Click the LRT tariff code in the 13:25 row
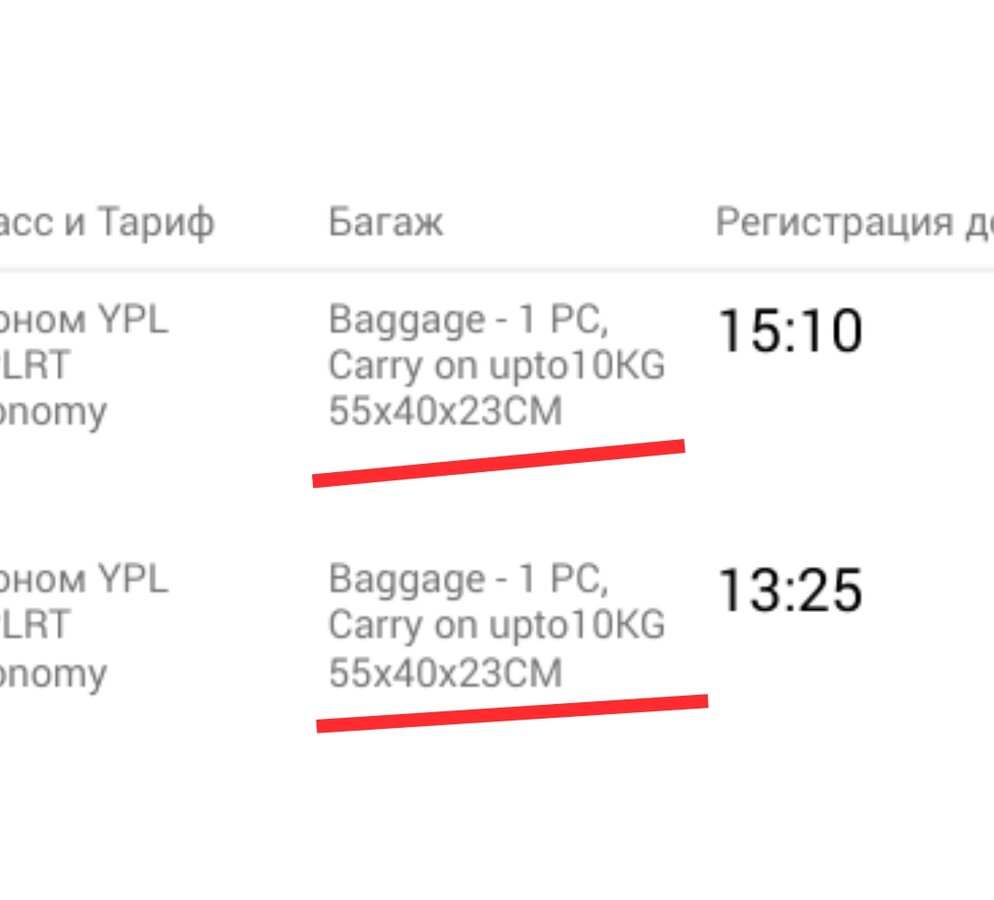This screenshot has height=900, width=994. click(x=35, y=625)
